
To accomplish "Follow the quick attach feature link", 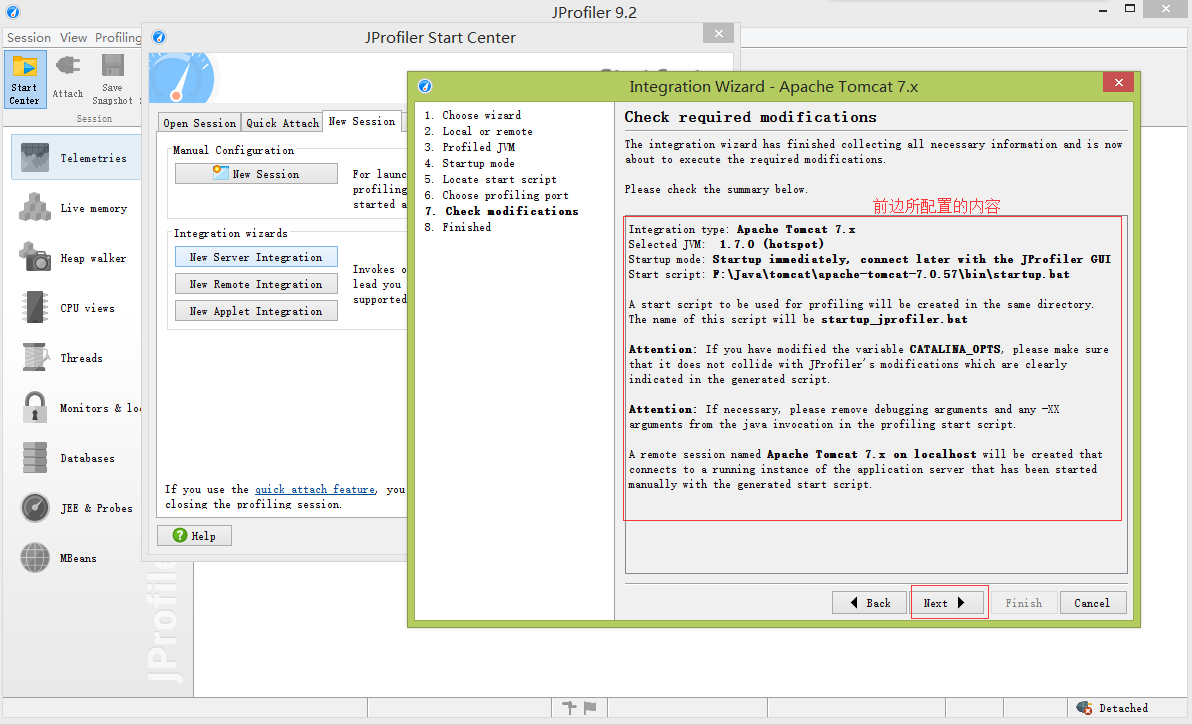I will point(315,489).
